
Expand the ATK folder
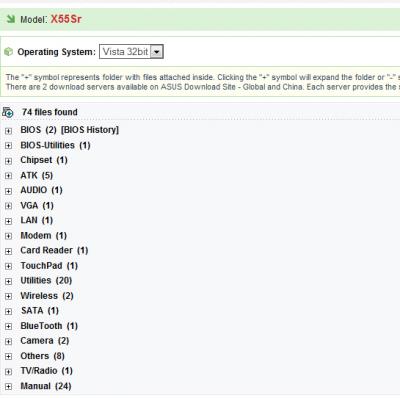[8, 176]
